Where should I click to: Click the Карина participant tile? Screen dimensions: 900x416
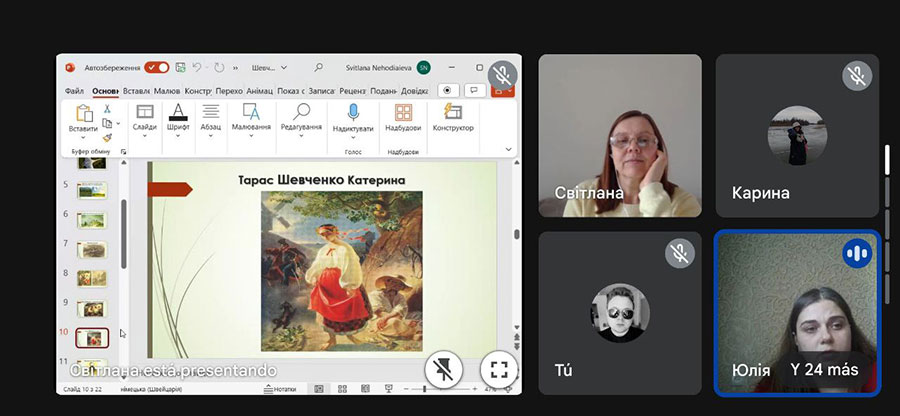pyautogui.click(x=797, y=135)
